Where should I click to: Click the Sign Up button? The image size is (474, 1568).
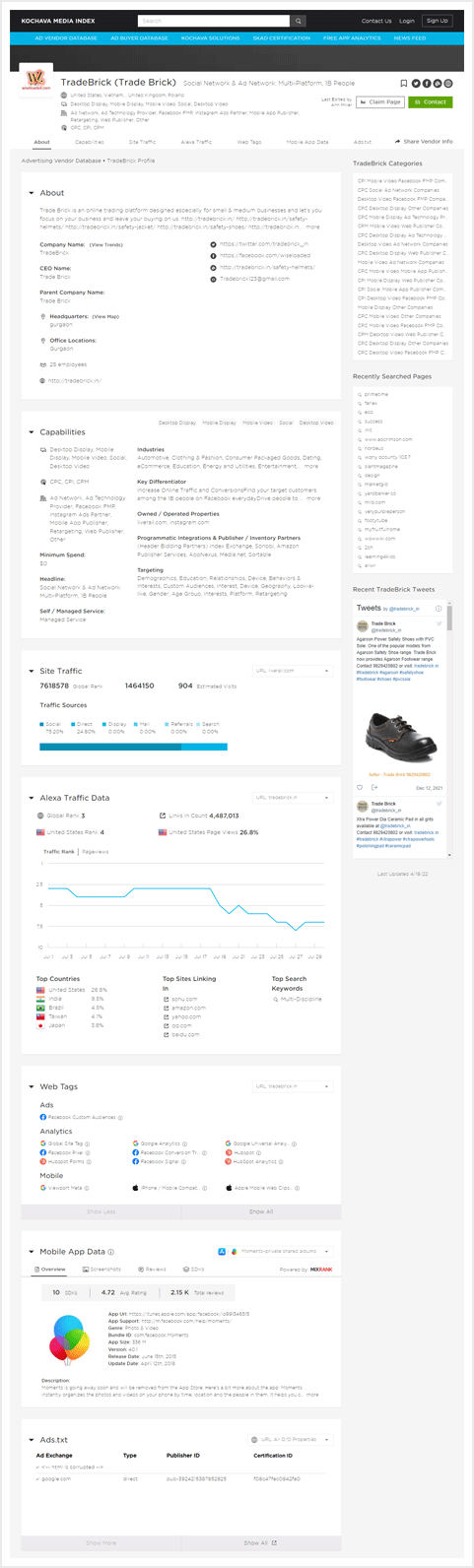tap(437, 21)
